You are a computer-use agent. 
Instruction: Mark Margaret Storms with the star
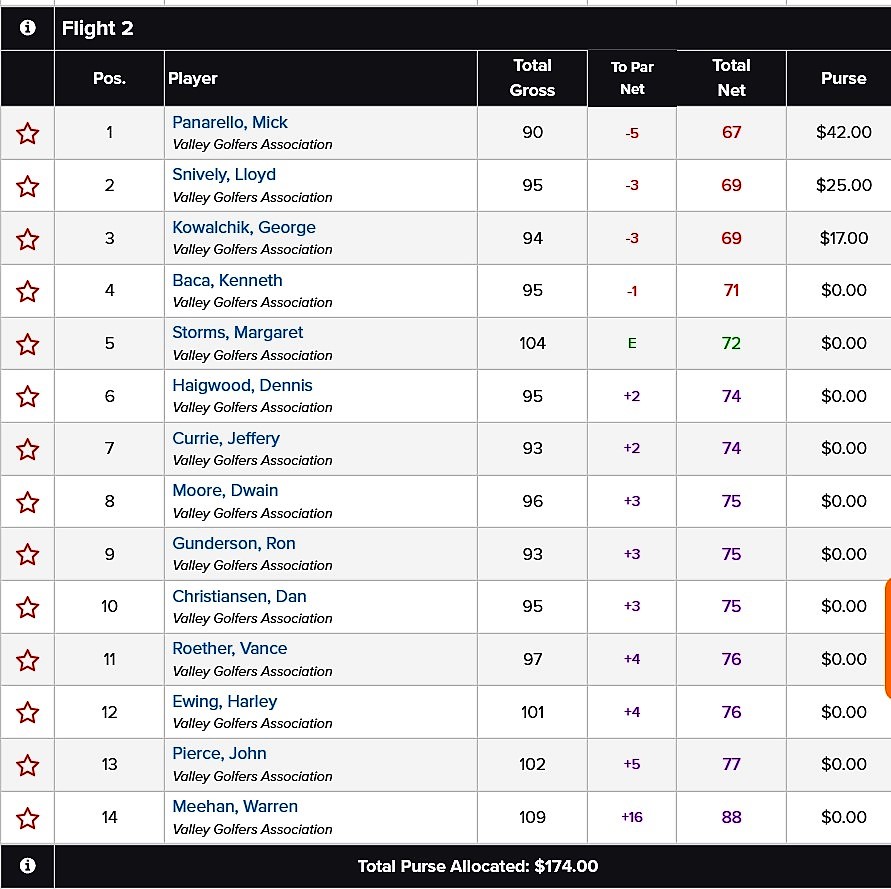[x=28, y=344]
